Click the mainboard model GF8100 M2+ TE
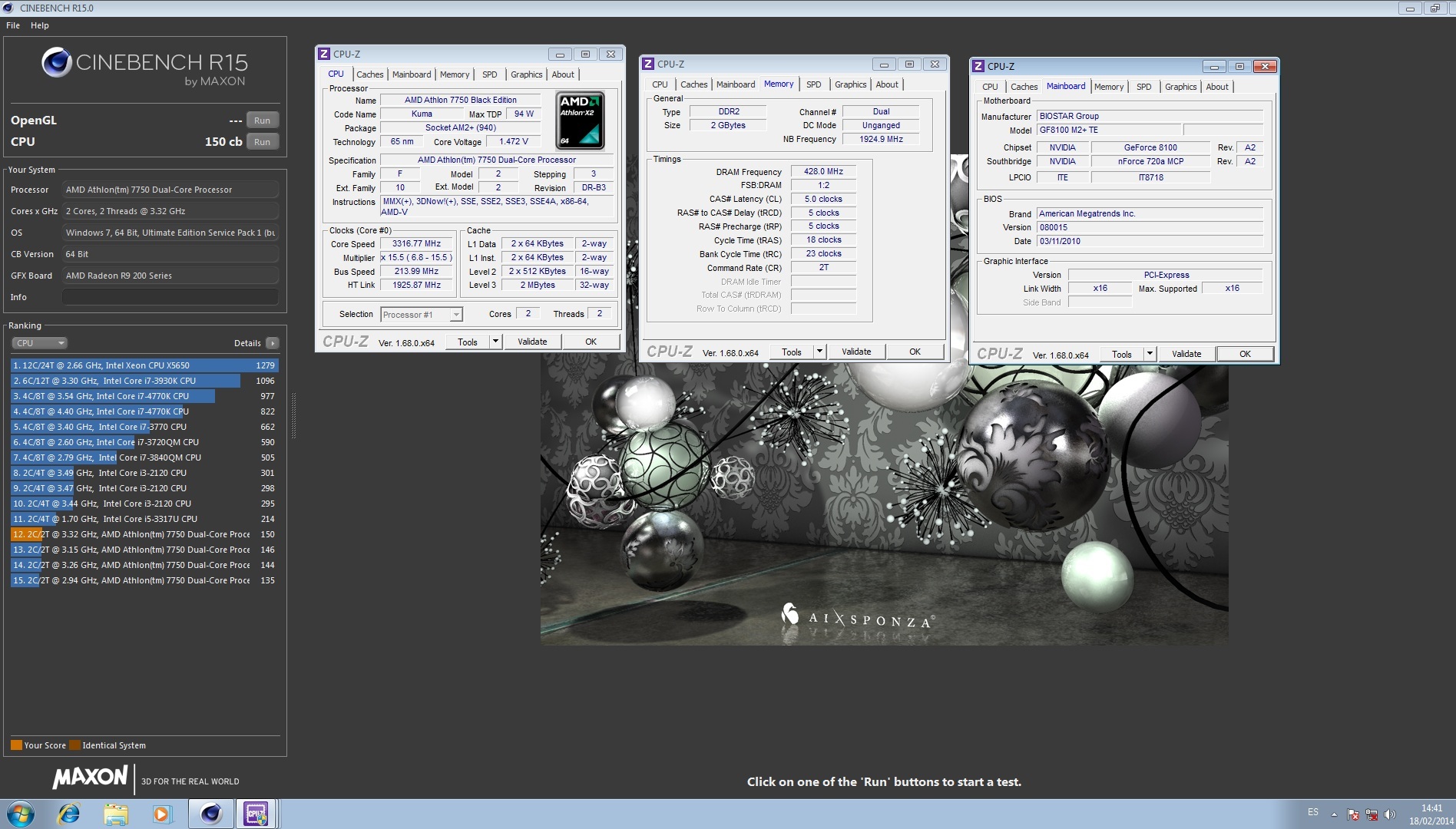This screenshot has height=829, width=1456. click(x=1108, y=130)
